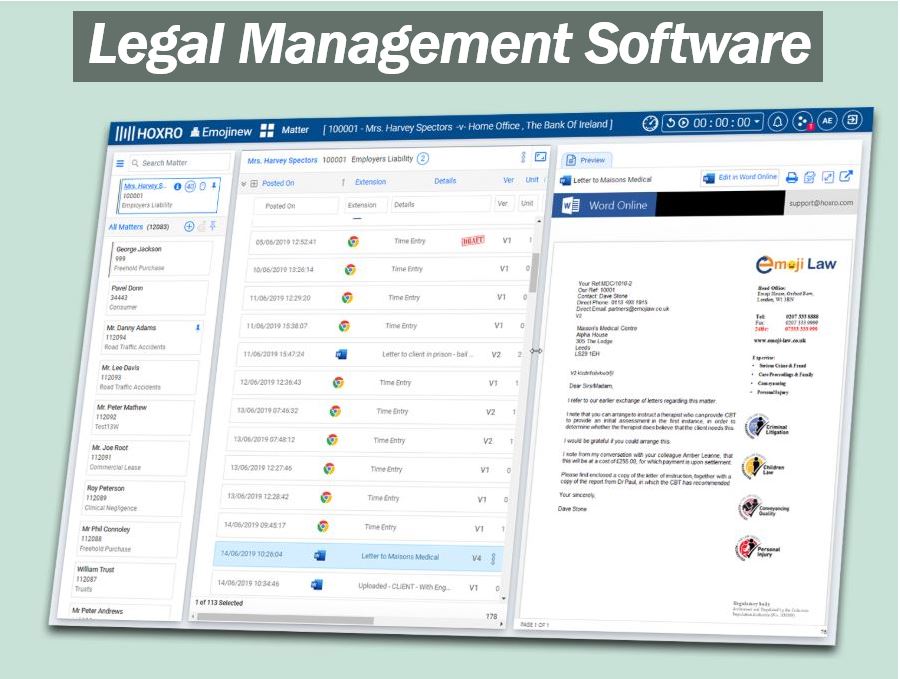Open the AE user profile avatar

827,121
